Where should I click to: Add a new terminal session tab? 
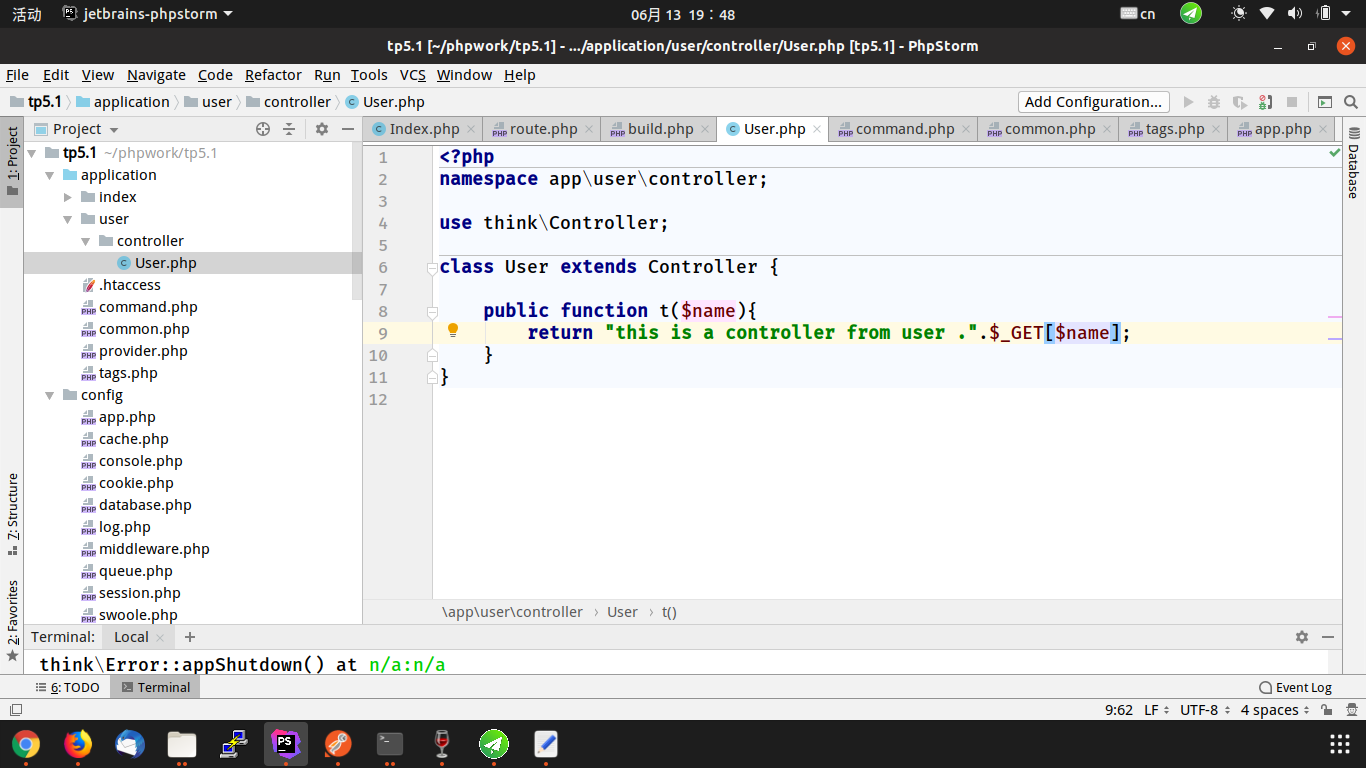(190, 637)
